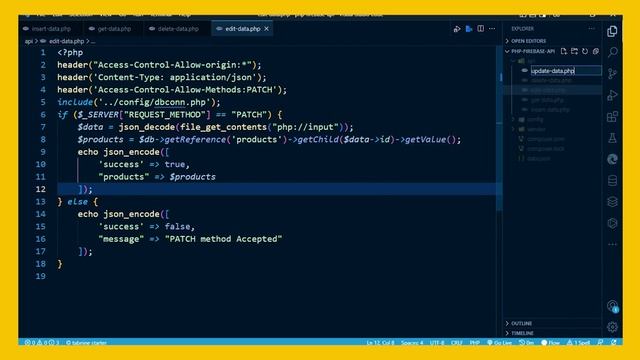Click tabnine starter in status bar
The image size is (640, 360).
click(x=86, y=342)
